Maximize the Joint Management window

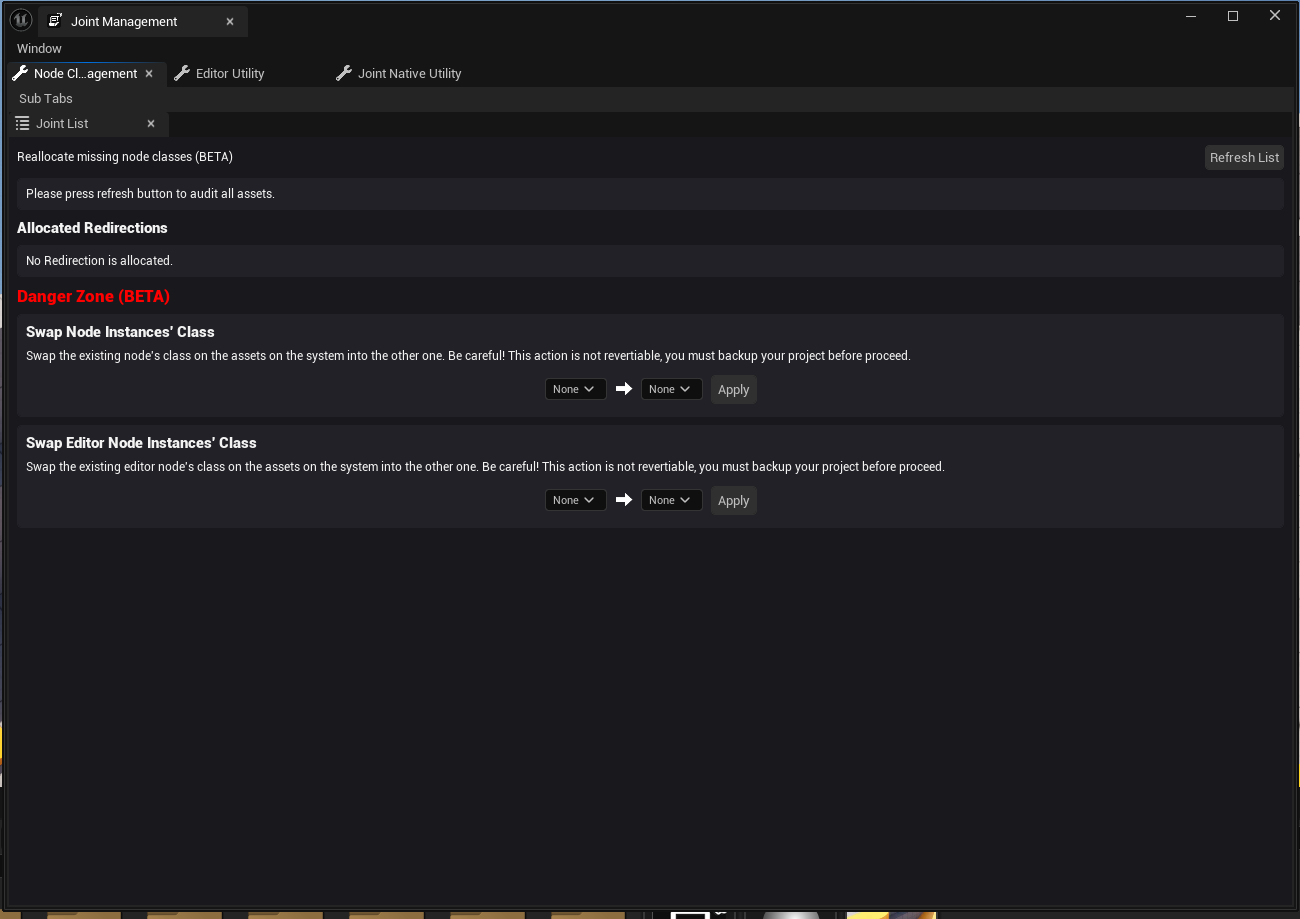pyautogui.click(x=1233, y=16)
